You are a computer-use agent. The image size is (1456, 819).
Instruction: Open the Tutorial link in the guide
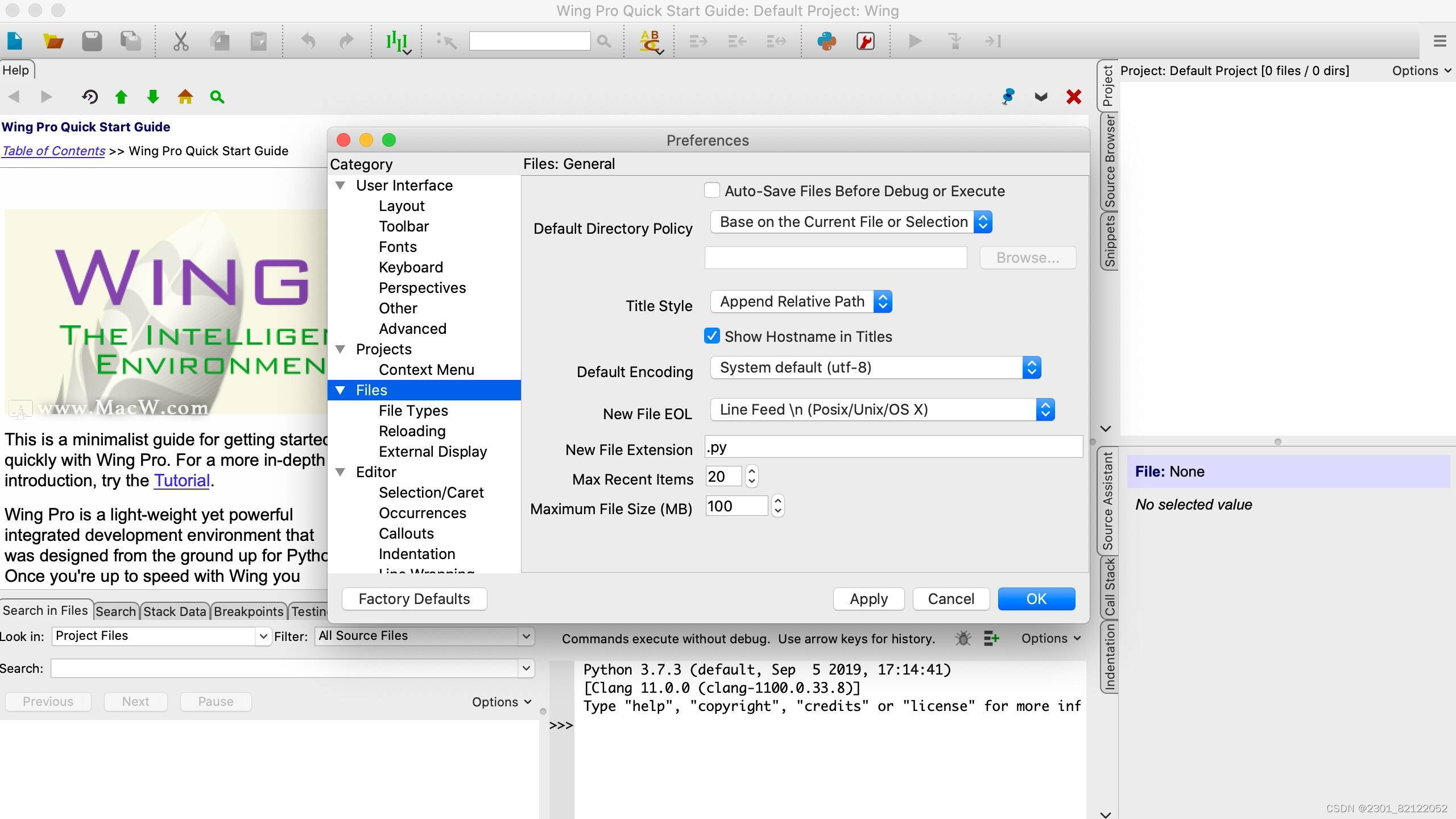181,481
